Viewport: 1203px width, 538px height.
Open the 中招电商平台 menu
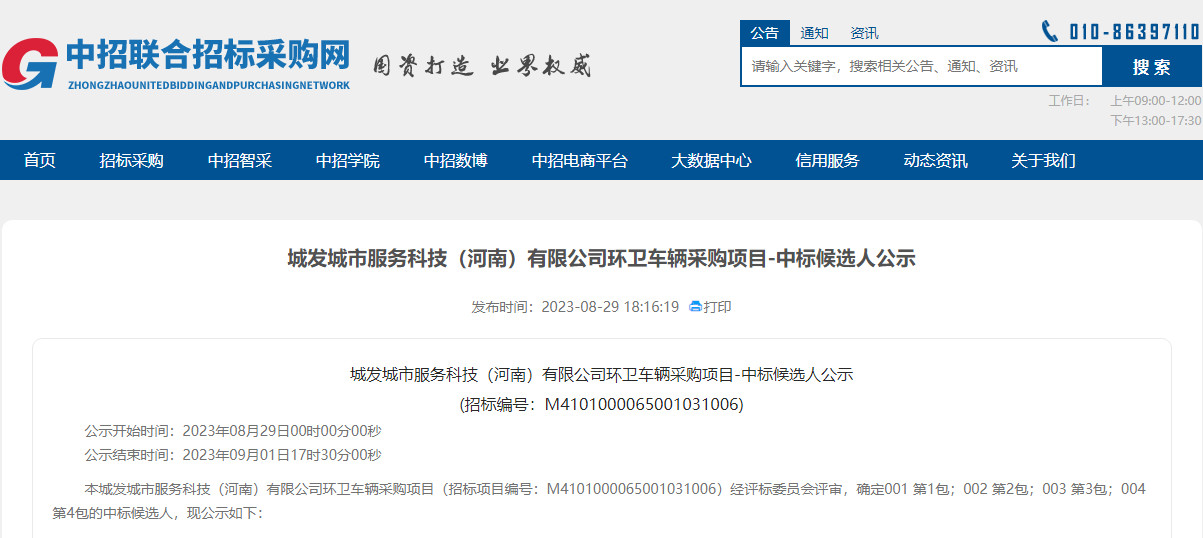(580, 160)
